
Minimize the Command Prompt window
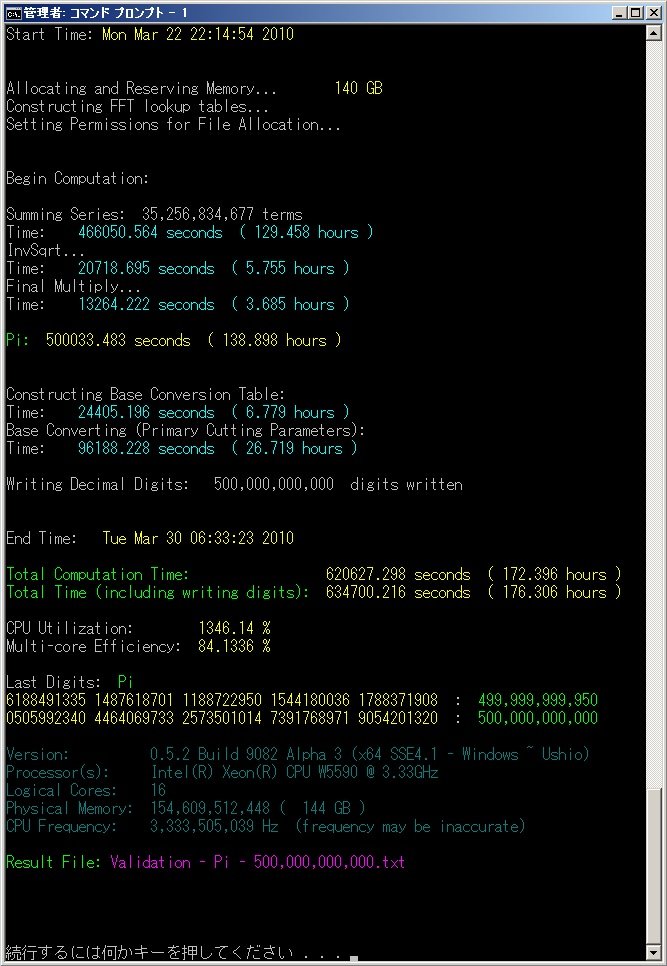coord(619,12)
